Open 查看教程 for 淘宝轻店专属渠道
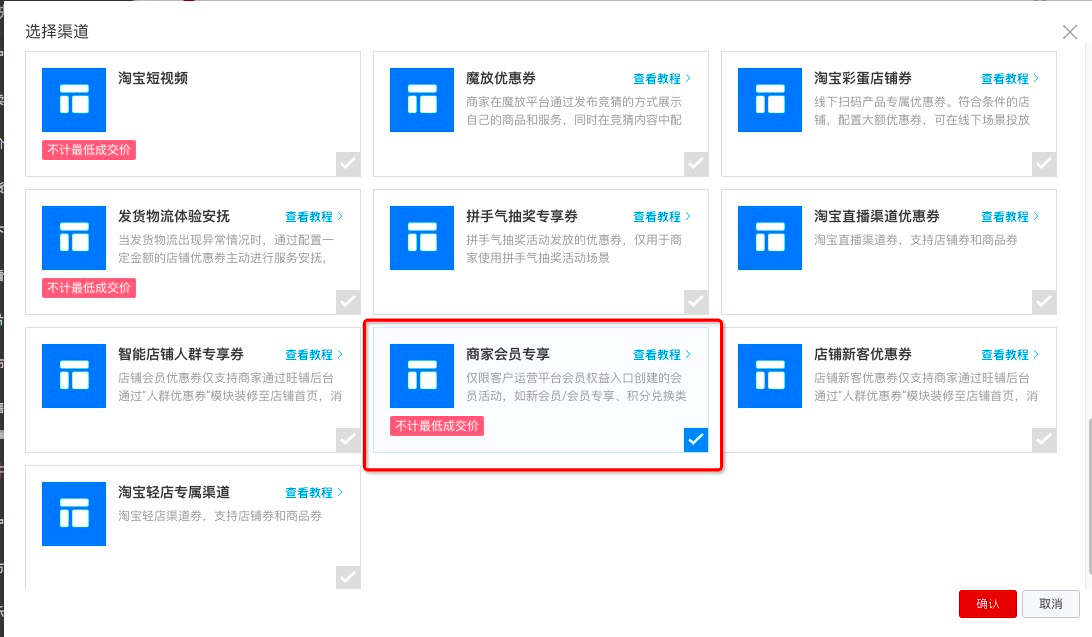The height and width of the screenshot is (637, 1092). point(314,492)
